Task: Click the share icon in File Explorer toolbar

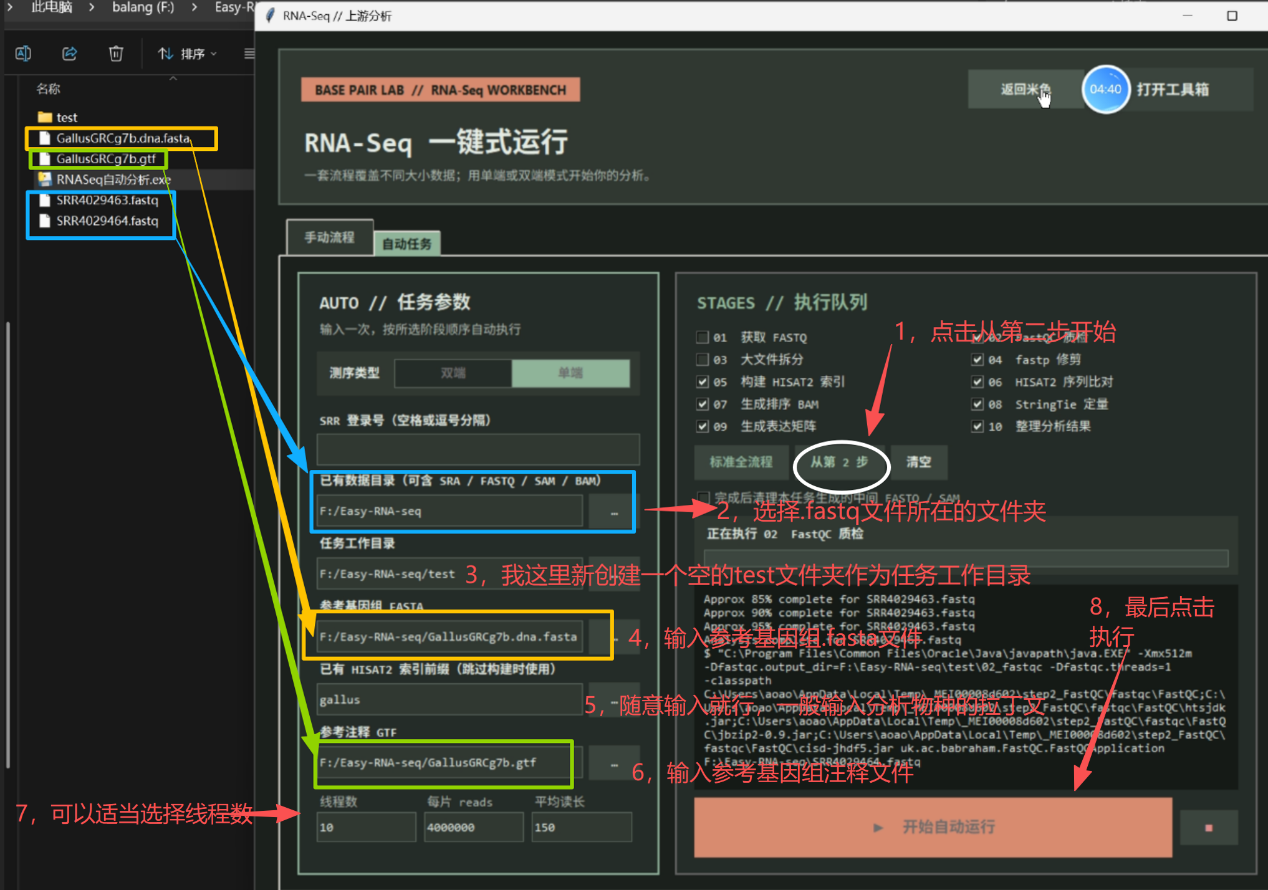Action: tap(70, 54)
